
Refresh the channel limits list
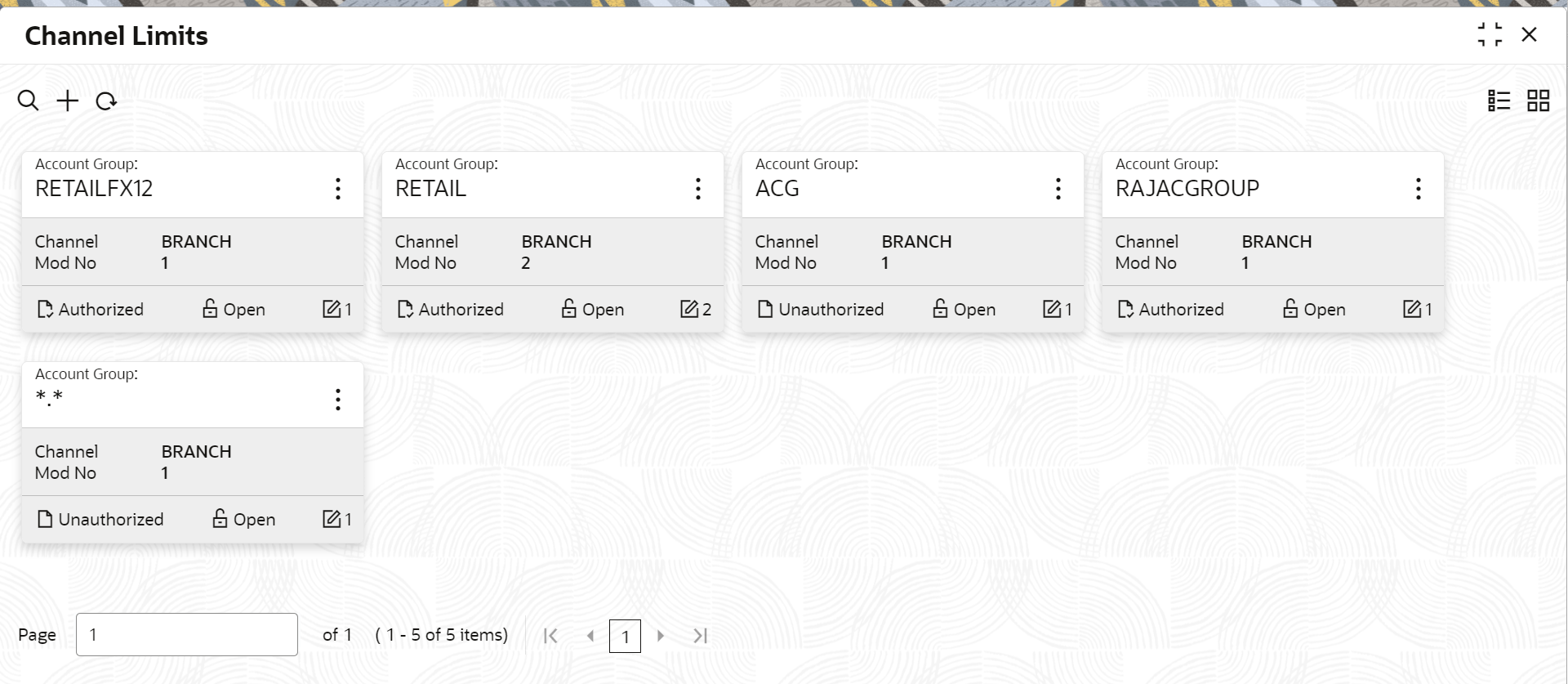point(106,101)
